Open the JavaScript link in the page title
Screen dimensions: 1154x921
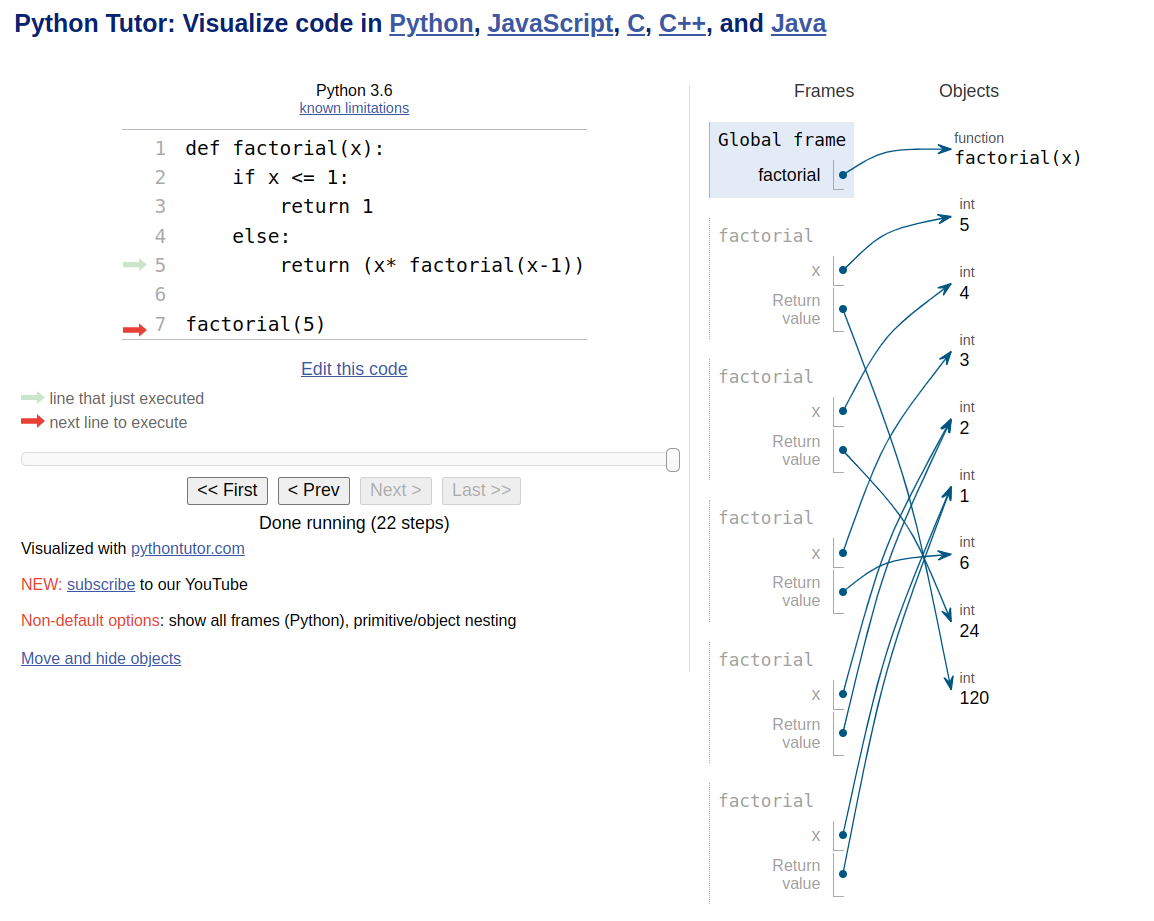[550, 24]
